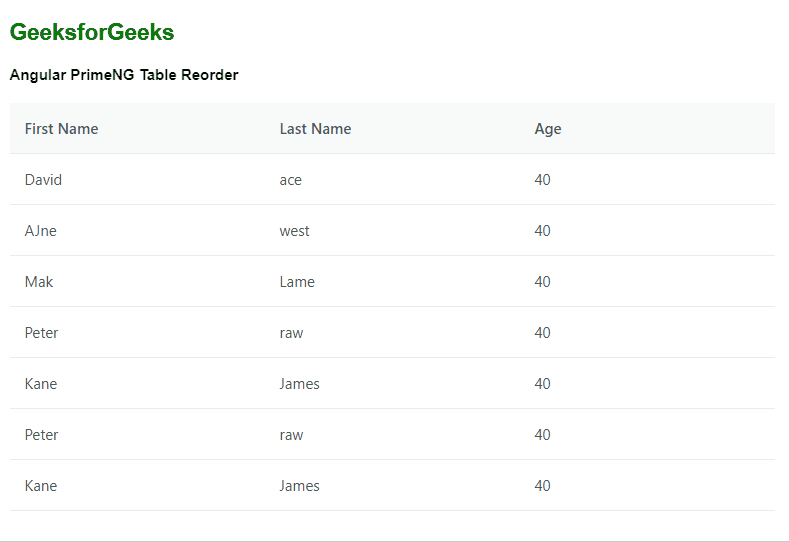Select the first Kane name cell
789x542 pixels.
pos(41,384)
